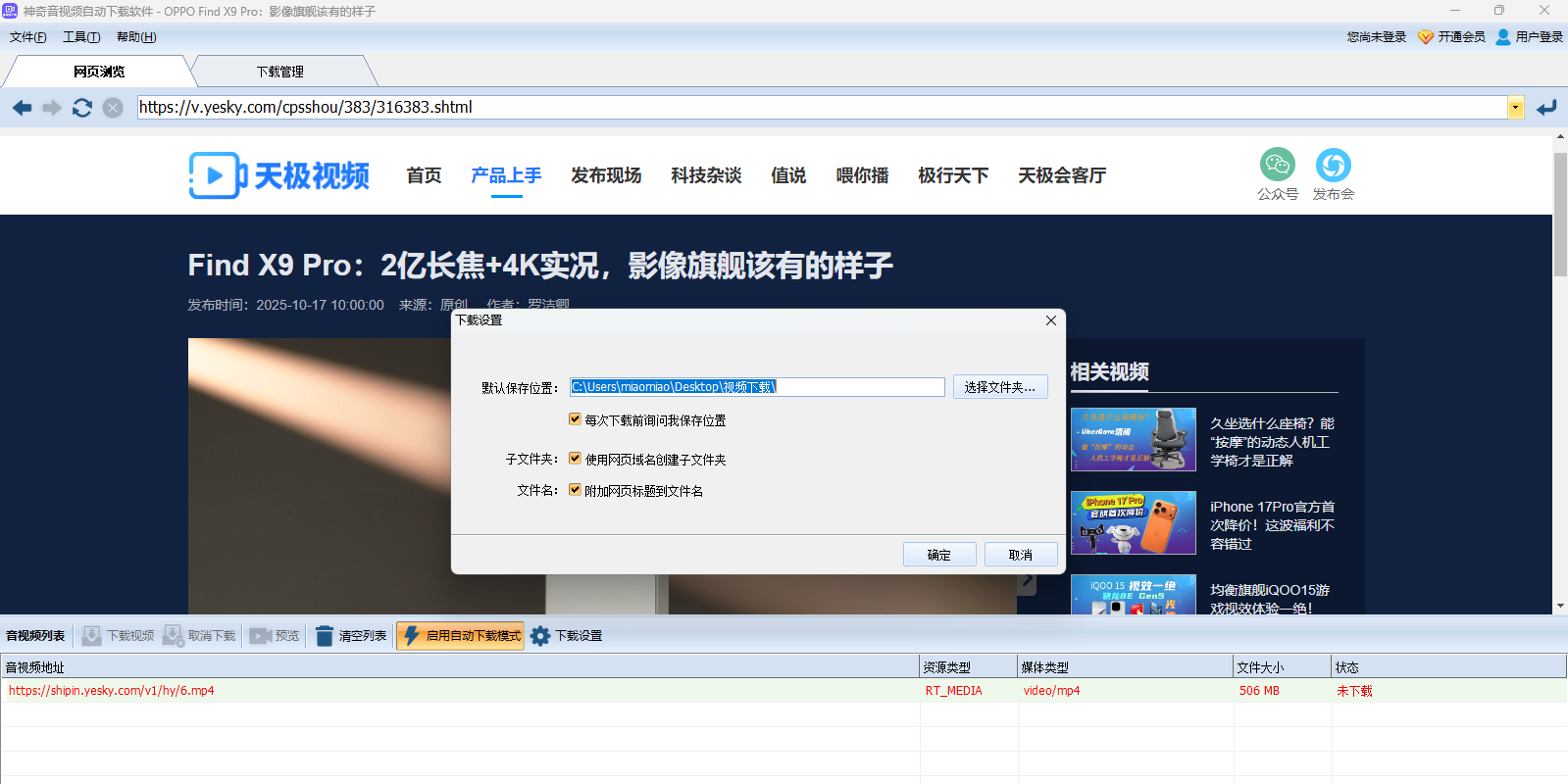1568x784 pixels.
Task: Click 选择文件夹 browse button
Action: (x=999, y=387)
